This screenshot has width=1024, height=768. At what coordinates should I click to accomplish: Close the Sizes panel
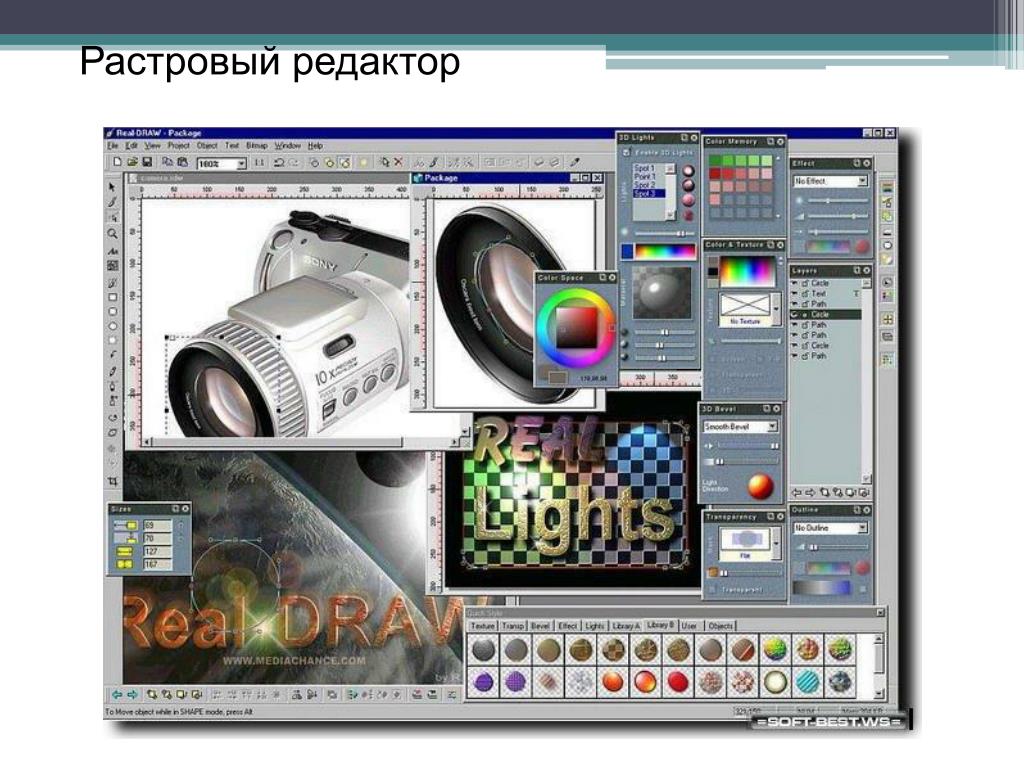185,509
